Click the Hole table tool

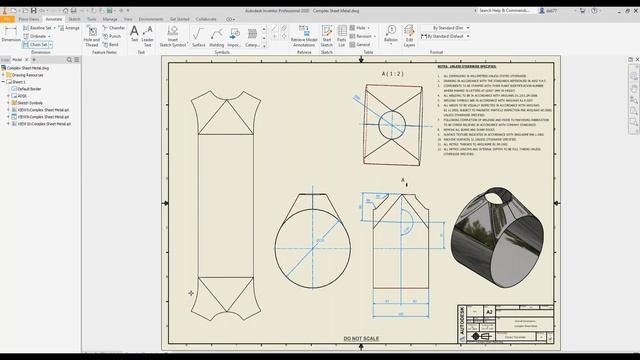click(x=358, y=28)
